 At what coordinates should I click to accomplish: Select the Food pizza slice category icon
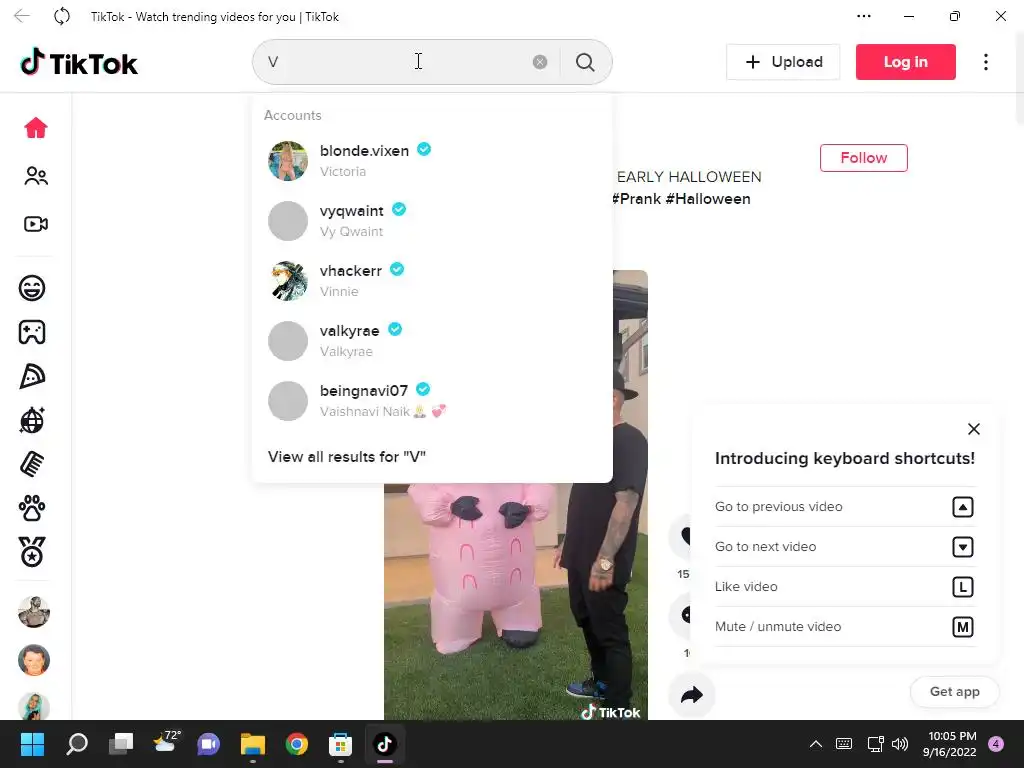32,376
